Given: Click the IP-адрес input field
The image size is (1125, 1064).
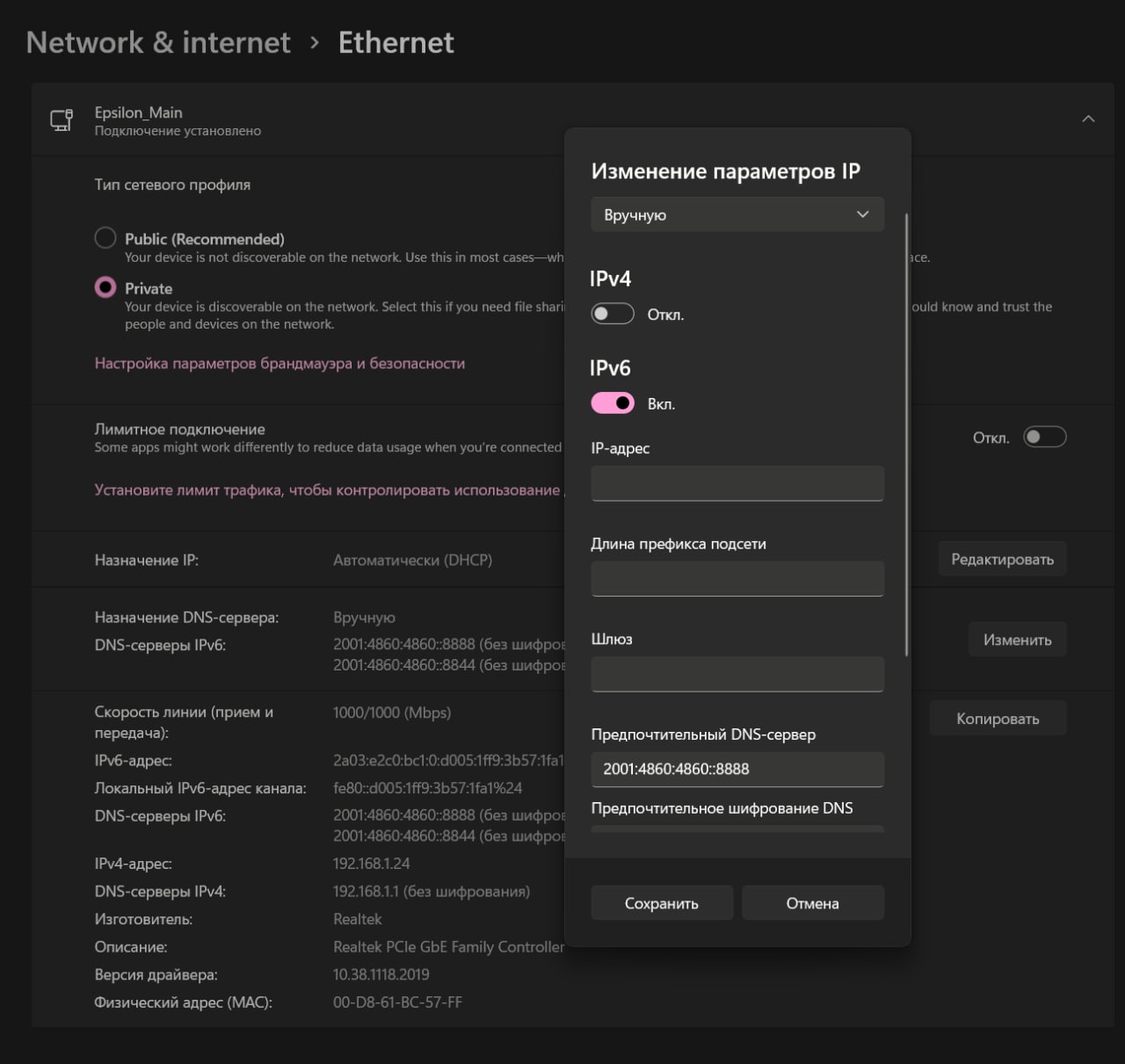Looking at the screenshot, I should click(737, 484).
